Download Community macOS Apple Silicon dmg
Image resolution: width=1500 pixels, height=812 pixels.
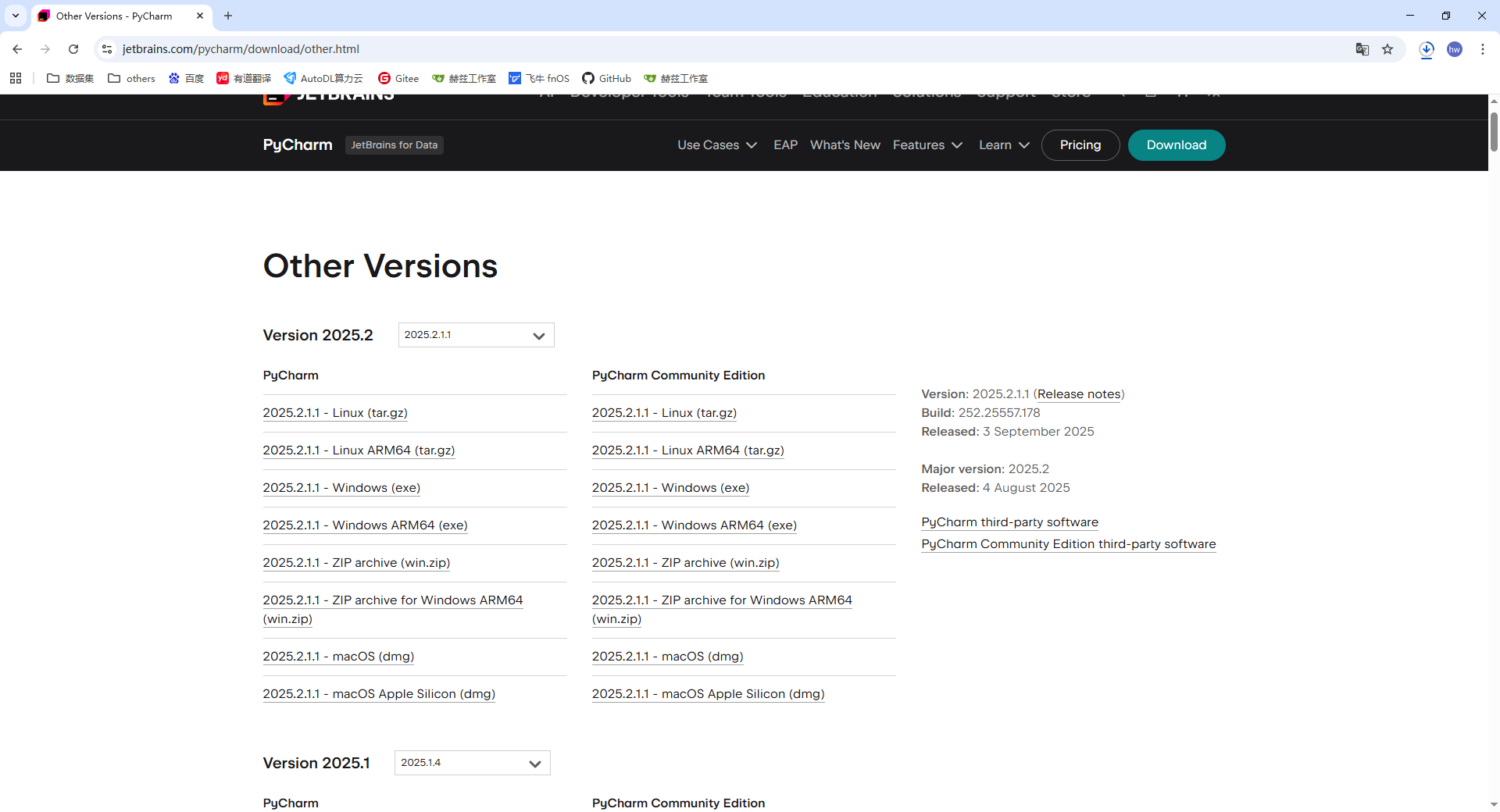click(708, 694)
